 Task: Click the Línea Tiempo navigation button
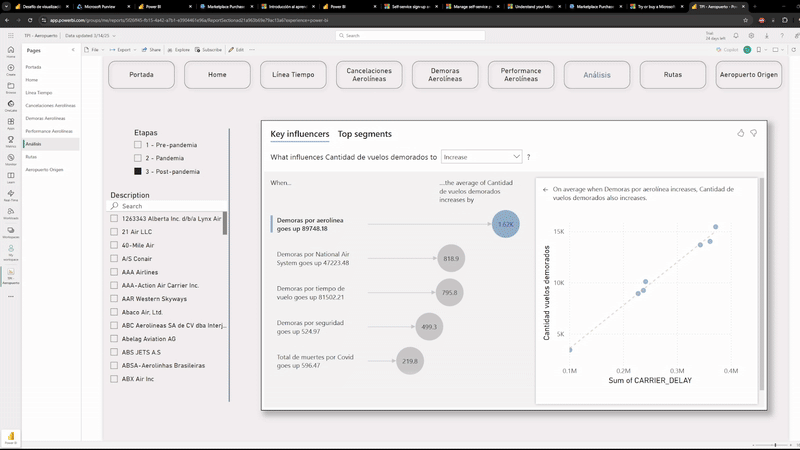pos(293,74)
